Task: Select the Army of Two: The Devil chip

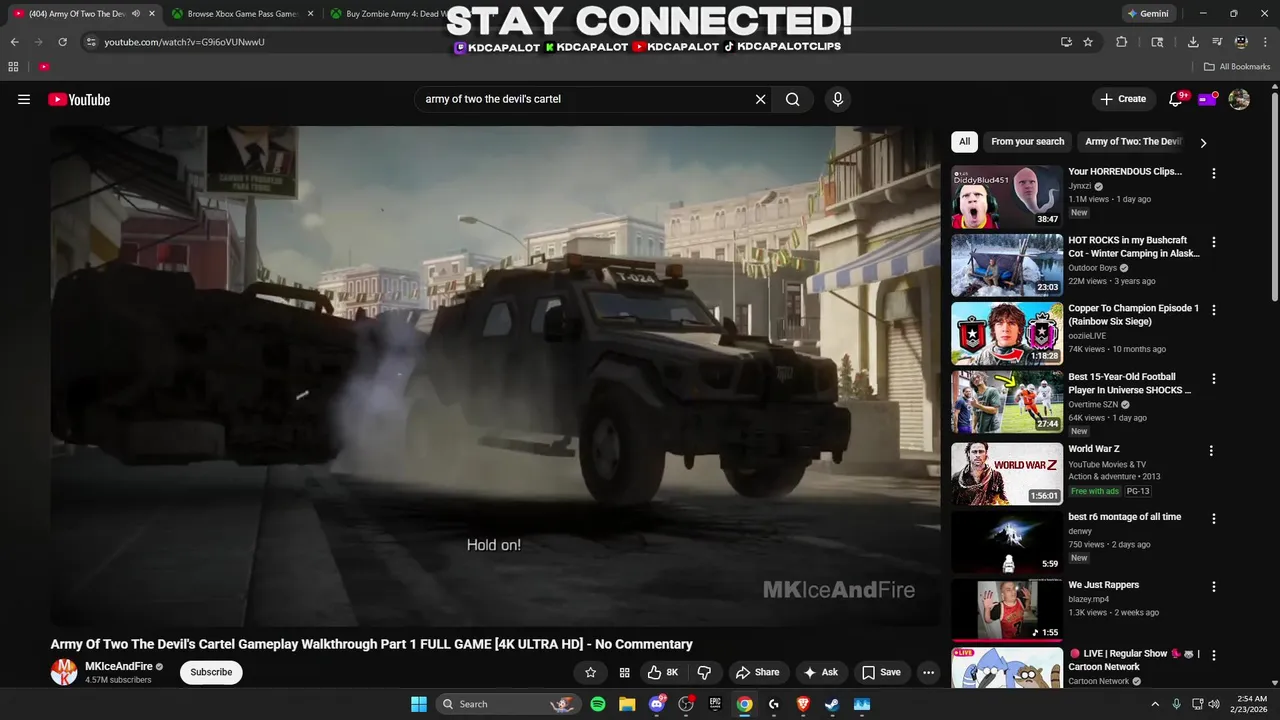Action: pyautogui.click(x=1133, y=142)
